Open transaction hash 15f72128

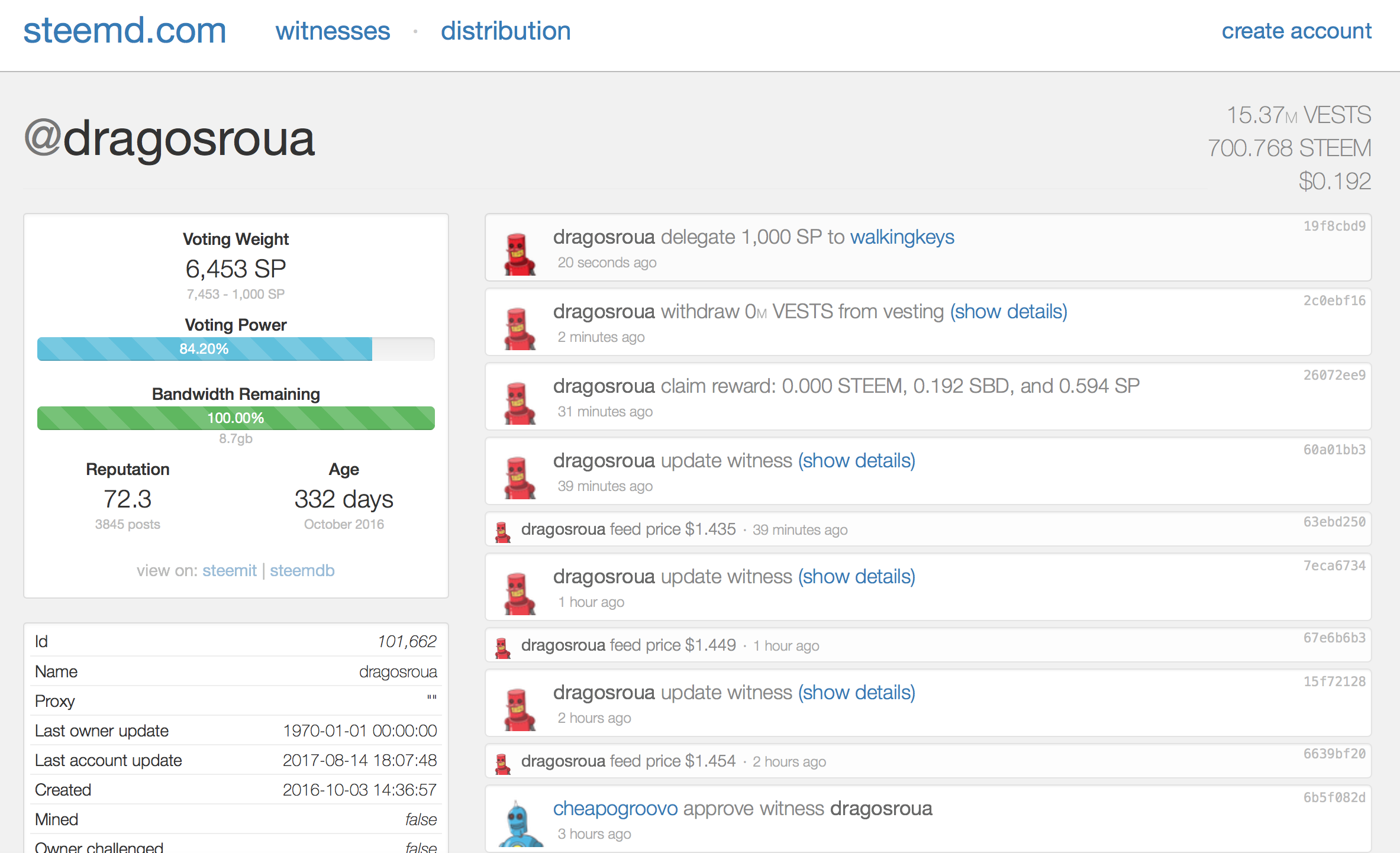[1334, 681]
